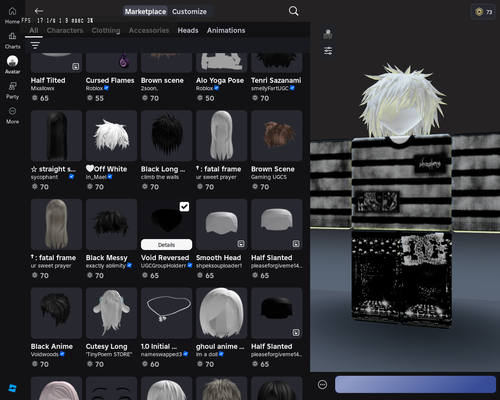Click the Tenri Sazanami item title
The width and height of the screenshot is (500, 400).
pos(276,80)
